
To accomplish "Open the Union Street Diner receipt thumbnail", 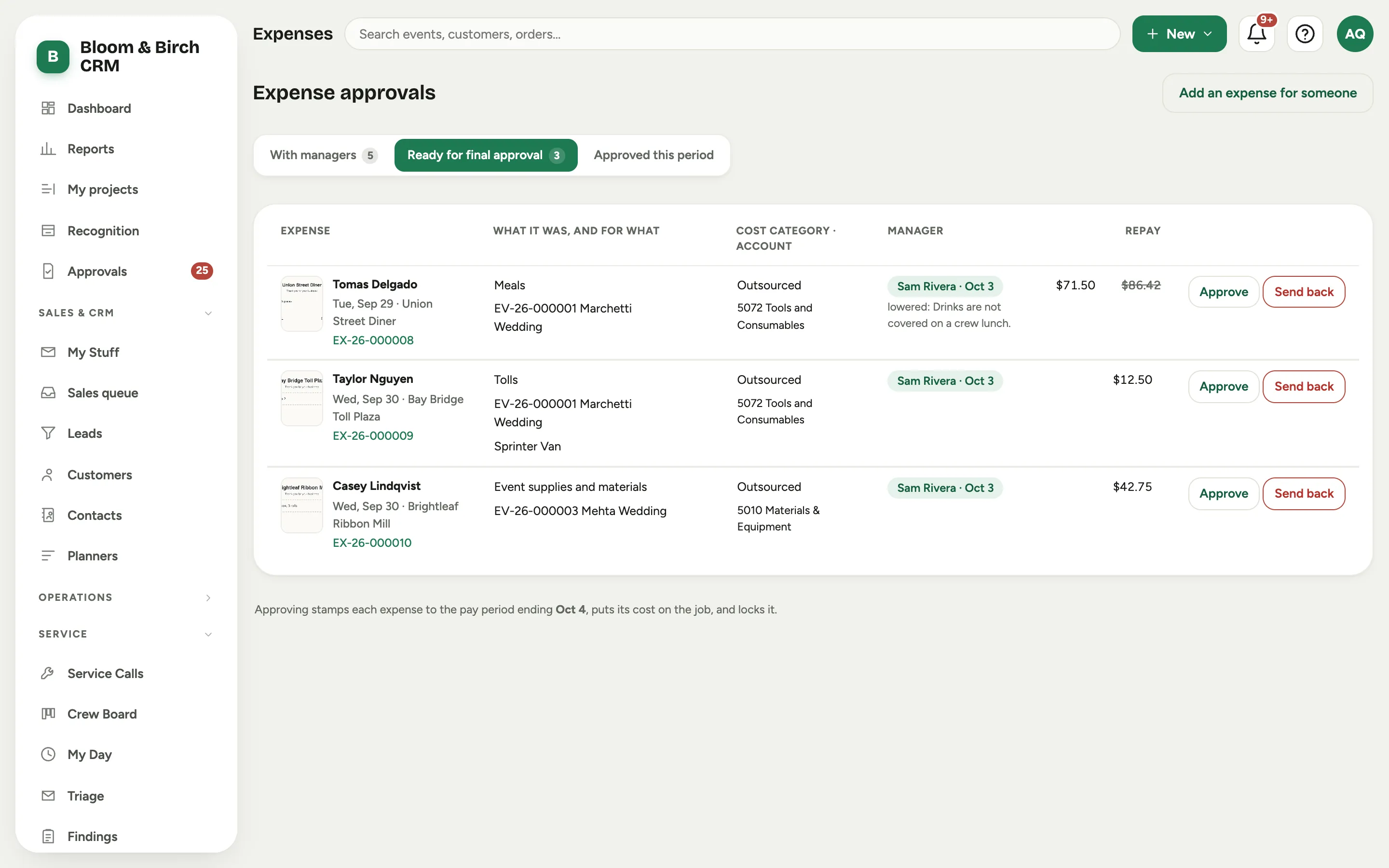I will [302, 304].
